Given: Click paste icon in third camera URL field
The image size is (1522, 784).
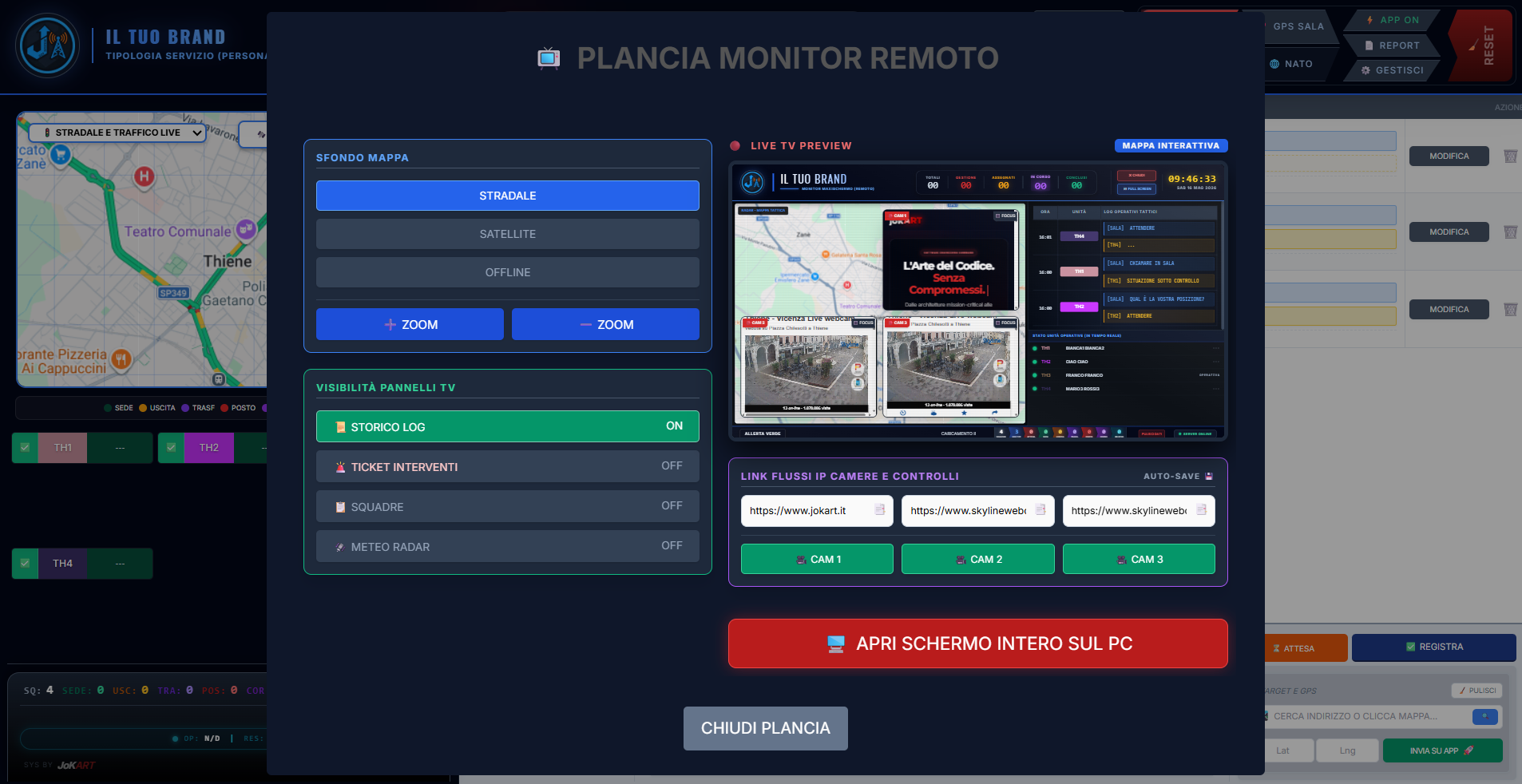Looking at the screenshot, I should point(1201,510).
